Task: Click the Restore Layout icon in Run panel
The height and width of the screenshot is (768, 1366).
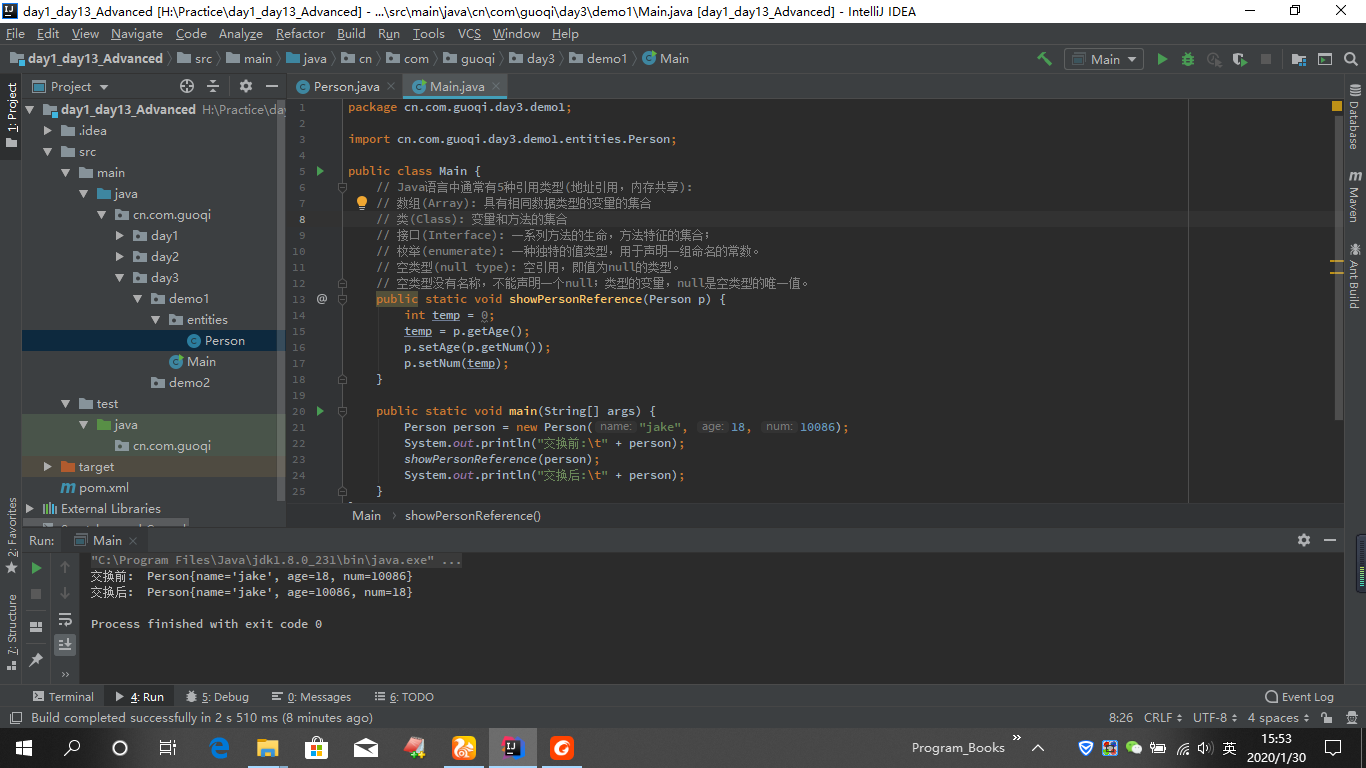Action: 36,626
